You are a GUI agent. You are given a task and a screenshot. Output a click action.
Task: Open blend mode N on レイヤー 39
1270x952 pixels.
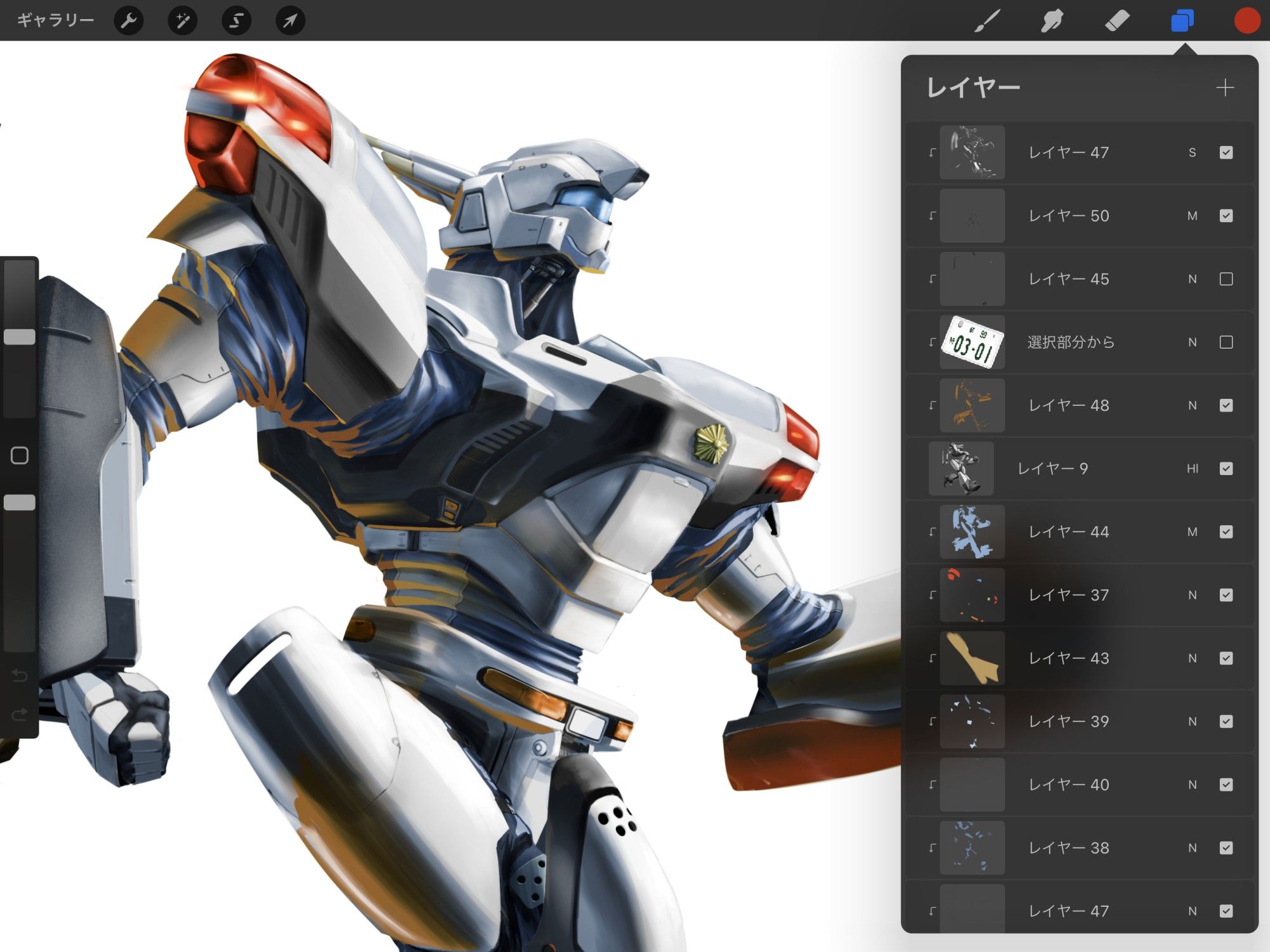[x=1193, y=721]
